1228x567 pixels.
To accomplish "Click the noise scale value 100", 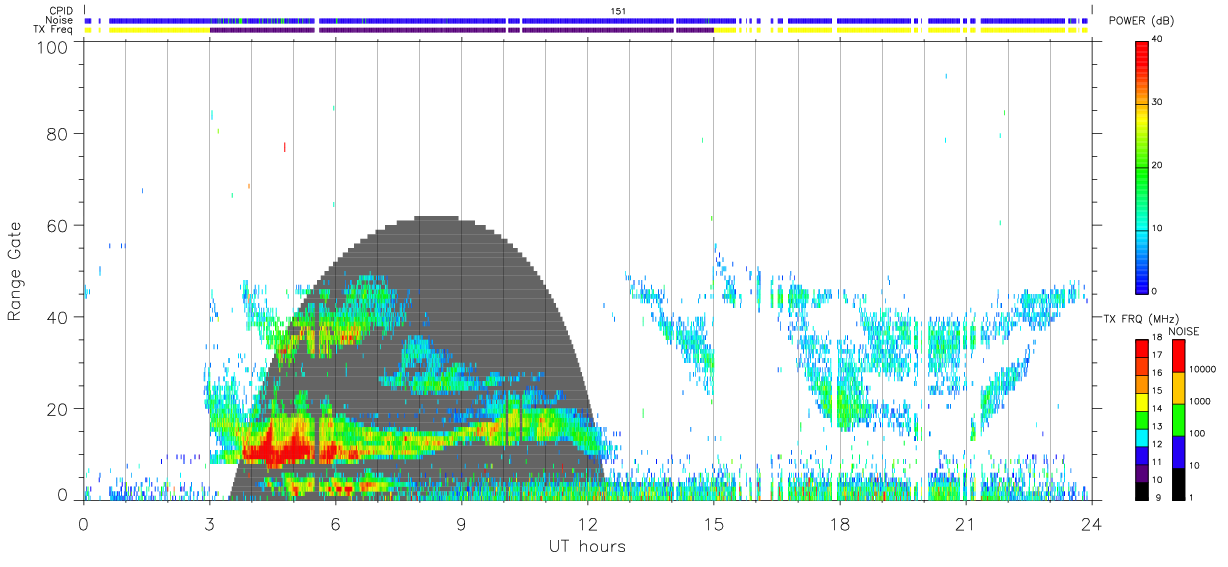I will pos(1198,433).
